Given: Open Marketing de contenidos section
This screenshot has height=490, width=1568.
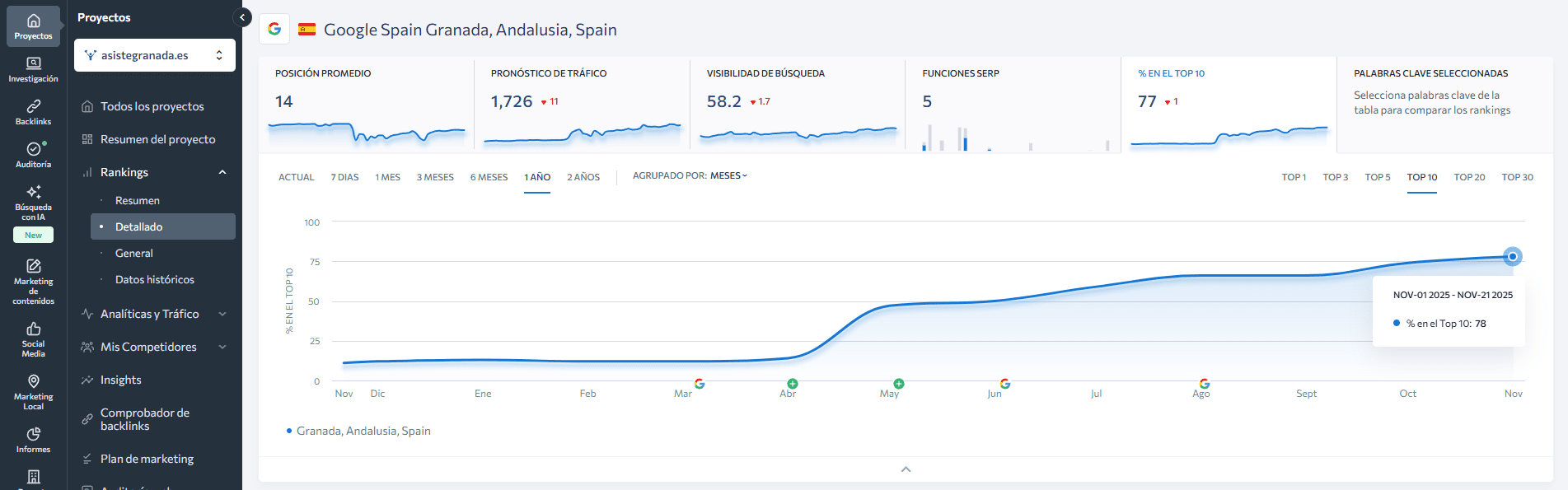Looking at the screenshot, I should (x=33, y=282).
